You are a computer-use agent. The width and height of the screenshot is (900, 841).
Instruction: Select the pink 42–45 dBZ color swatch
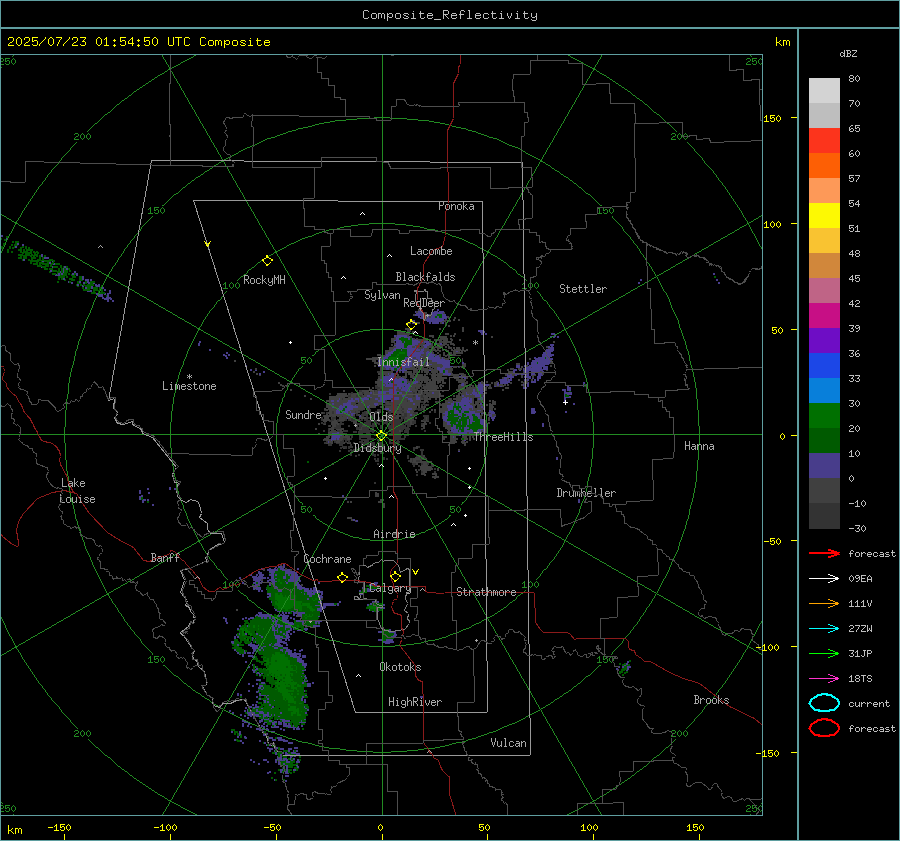[x=824, y=290]
